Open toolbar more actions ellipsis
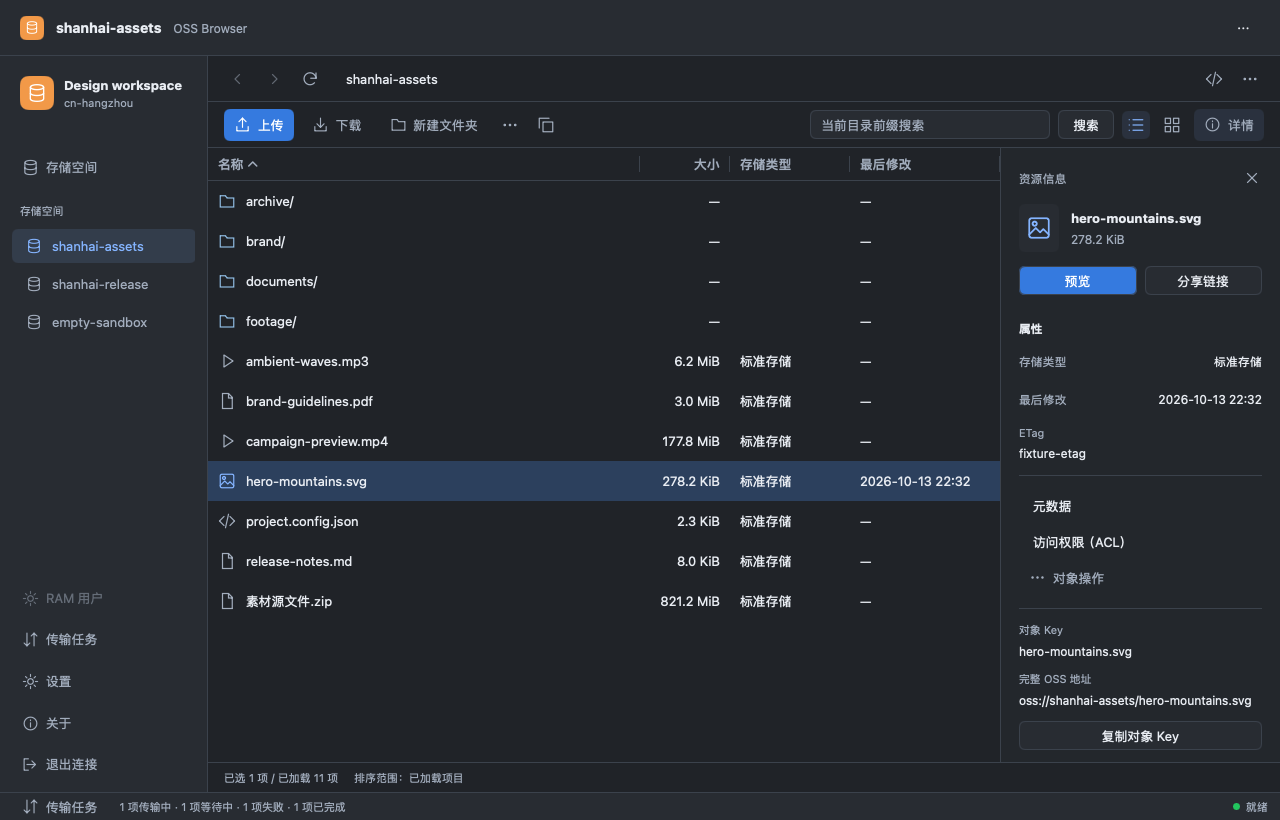Image resolution: width=1280 pixels, height=820 pixels. pyautogui.click(x=510, y=125)
